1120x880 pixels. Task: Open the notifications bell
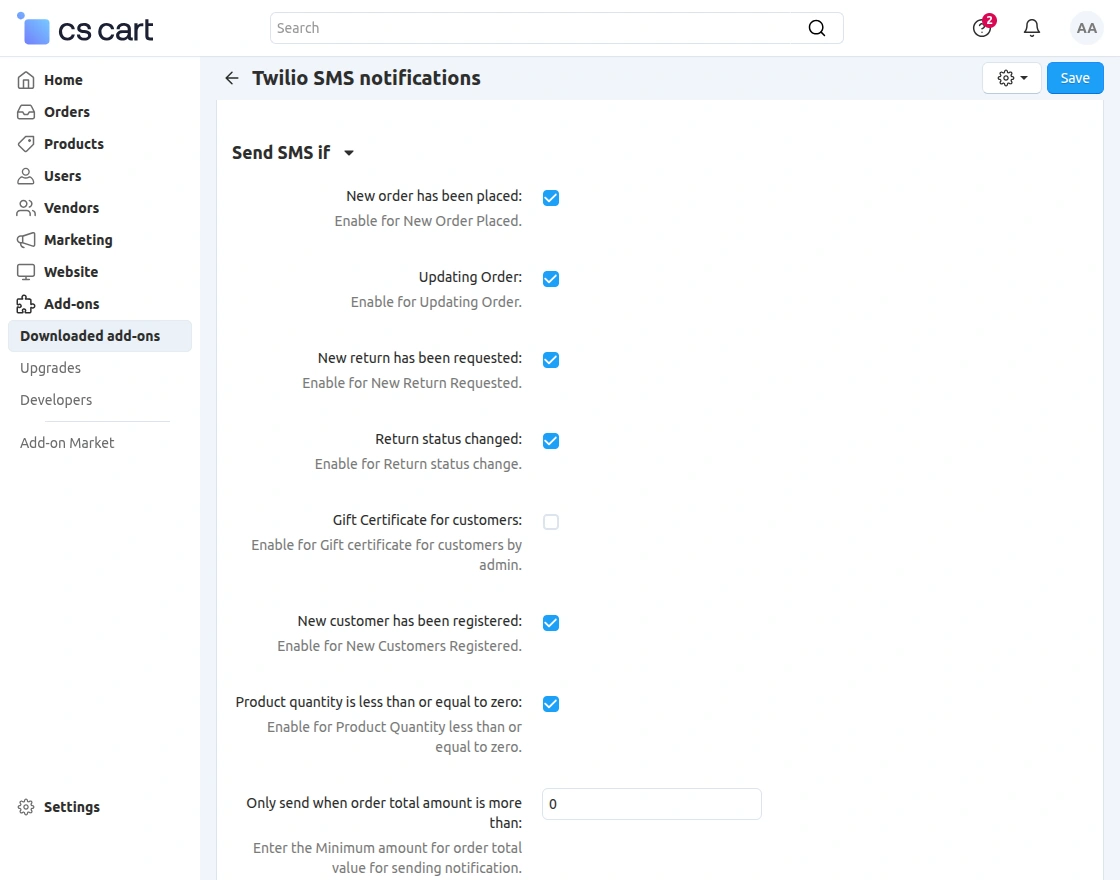1031,28
